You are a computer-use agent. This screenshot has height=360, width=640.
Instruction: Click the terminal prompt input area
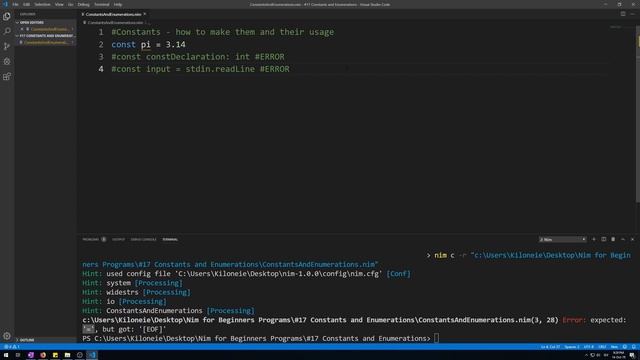coord(436,338)
